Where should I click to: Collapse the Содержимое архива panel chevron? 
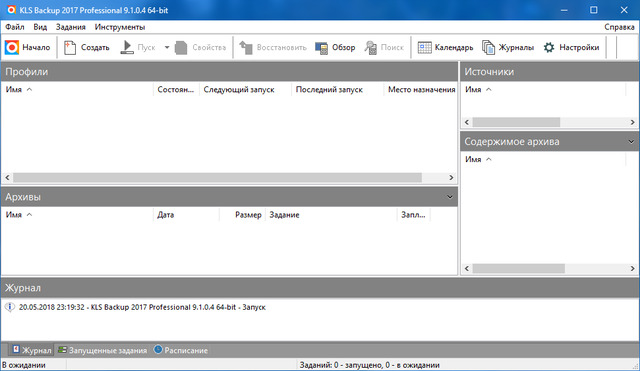point(631,142)
